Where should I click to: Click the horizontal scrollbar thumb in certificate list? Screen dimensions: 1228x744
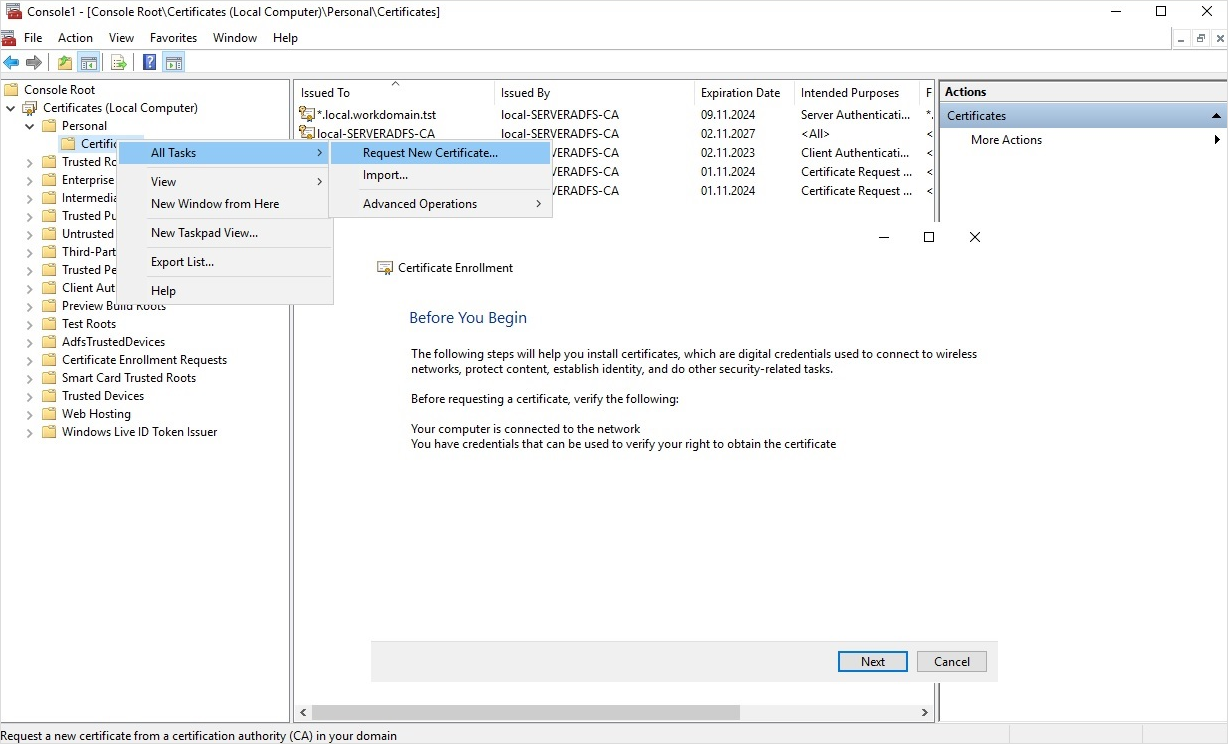(x=526, y=713)
